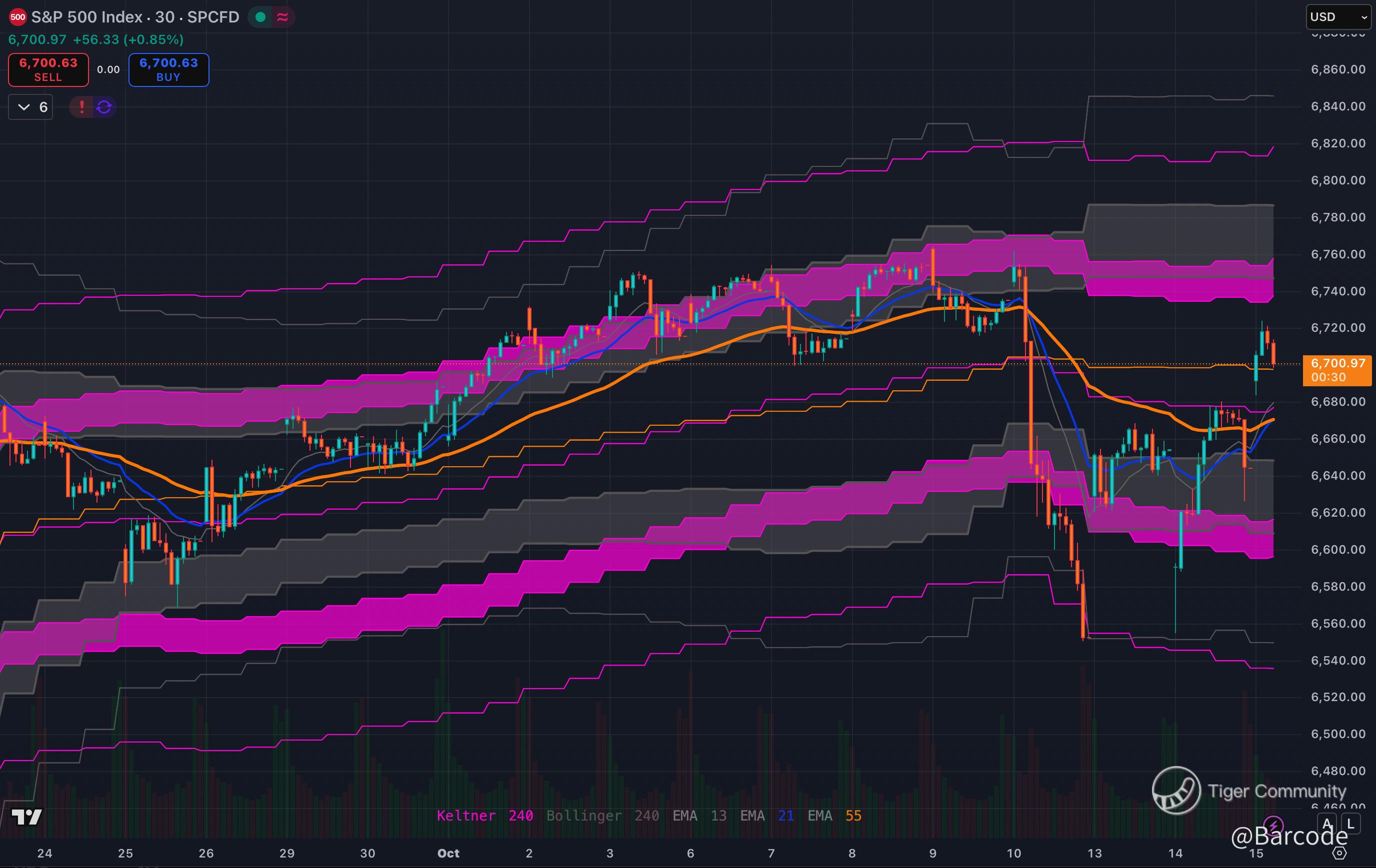Open chart settings hexagon gear icon
Image resolution: width=1376 pixels, height=868 pixels.
(x=1339, y=853)
